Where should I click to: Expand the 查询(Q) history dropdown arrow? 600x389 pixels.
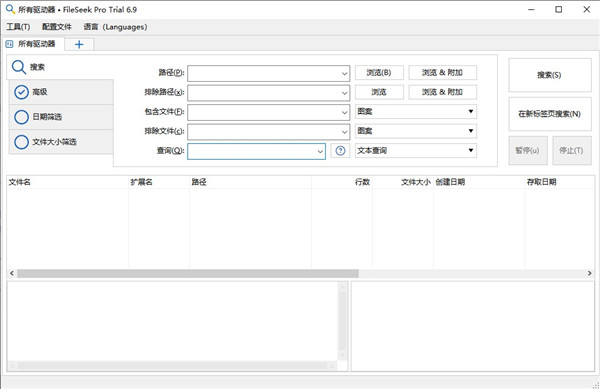coord(320,151)
